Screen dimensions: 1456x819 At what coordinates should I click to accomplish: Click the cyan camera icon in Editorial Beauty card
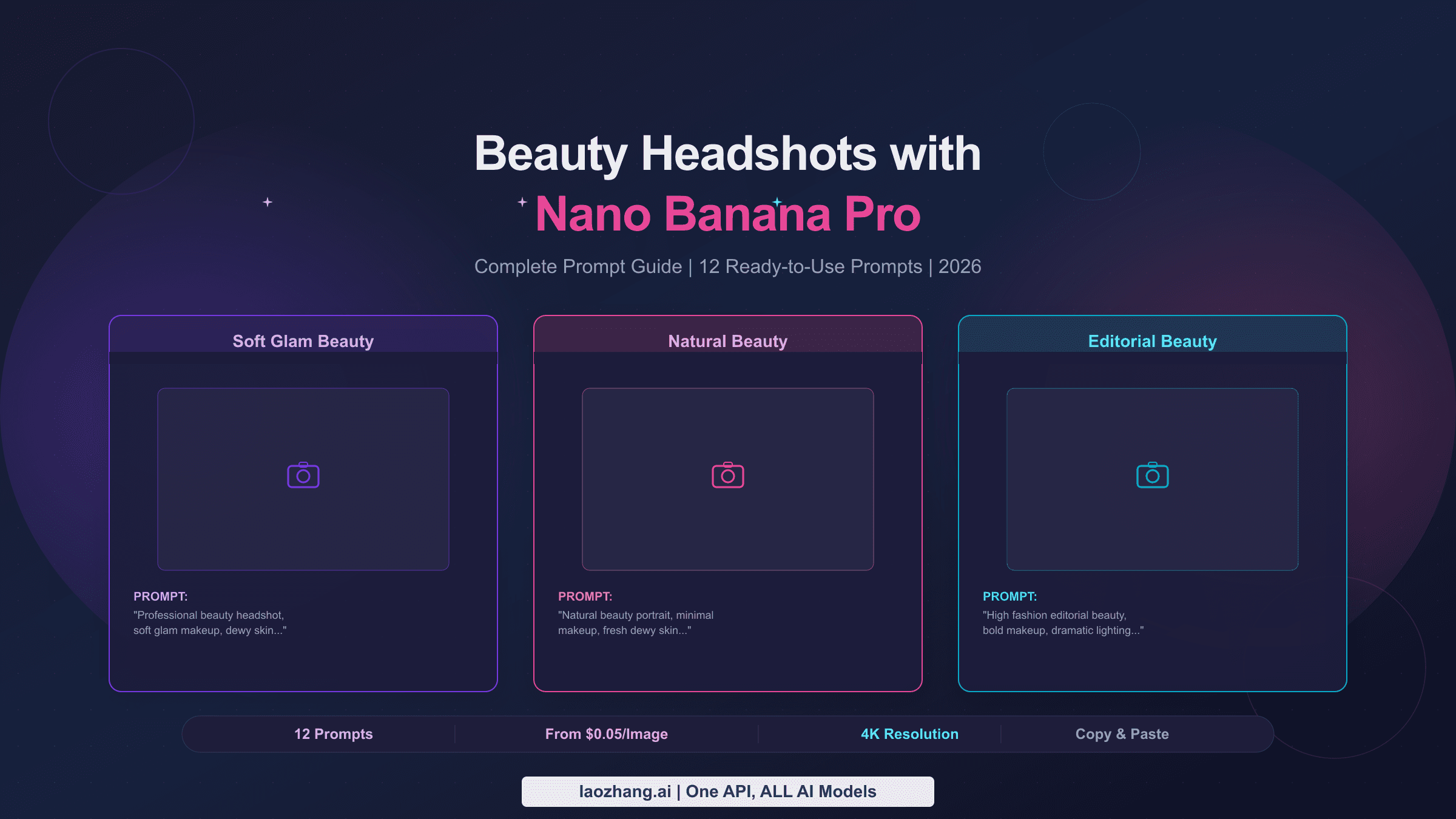pos(1153,475)
